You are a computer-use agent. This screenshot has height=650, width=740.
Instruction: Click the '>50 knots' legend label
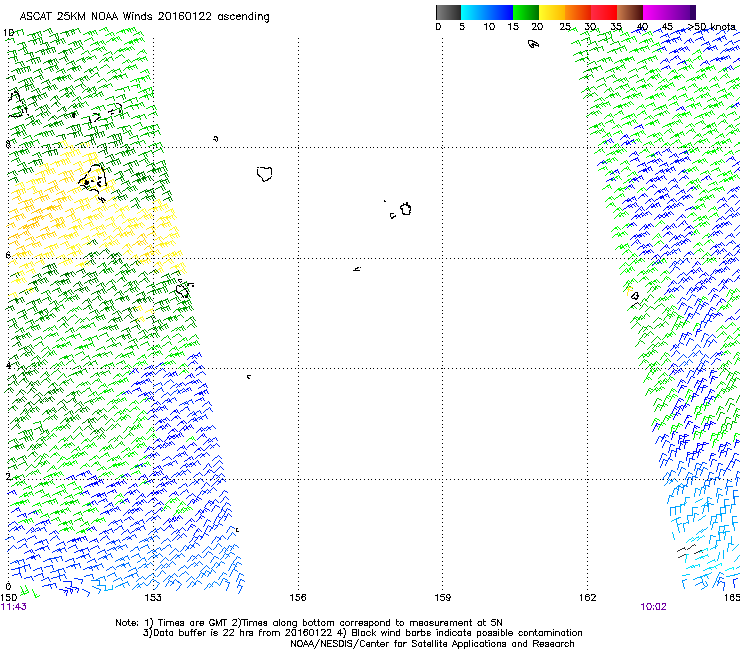[712, 27]
